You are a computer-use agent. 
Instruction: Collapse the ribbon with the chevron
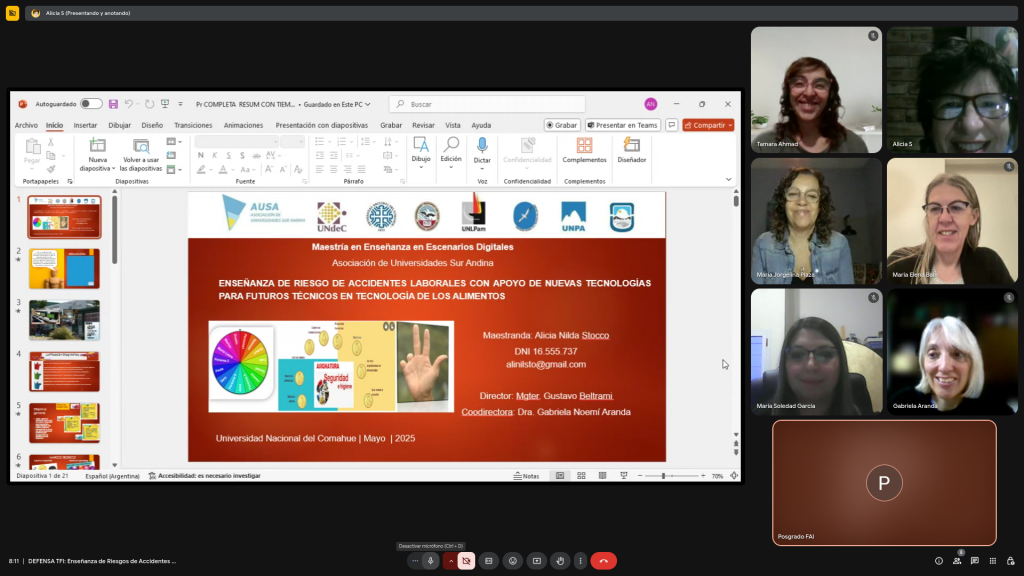728,180
